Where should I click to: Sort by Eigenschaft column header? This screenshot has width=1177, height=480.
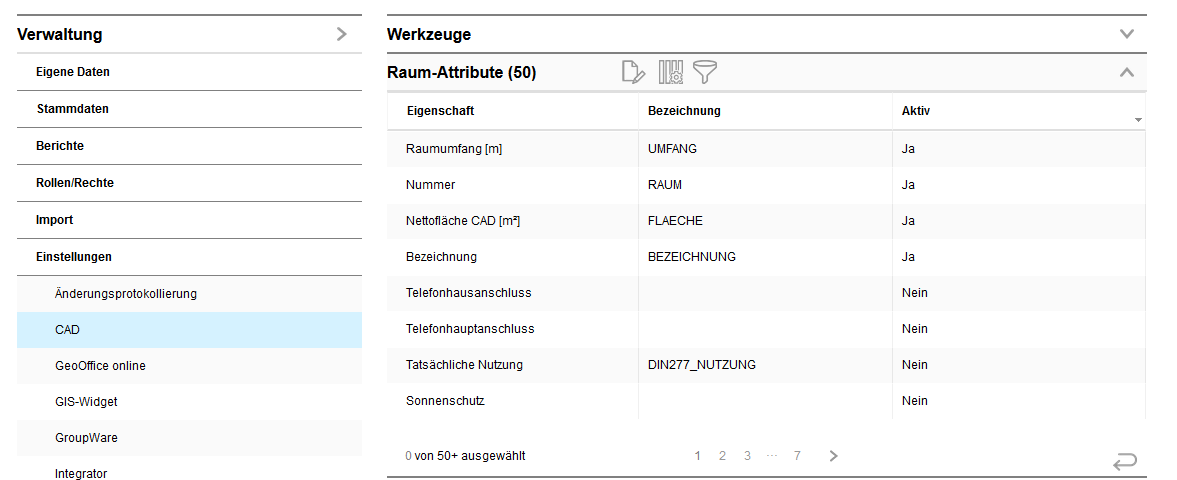coord(440,111)
